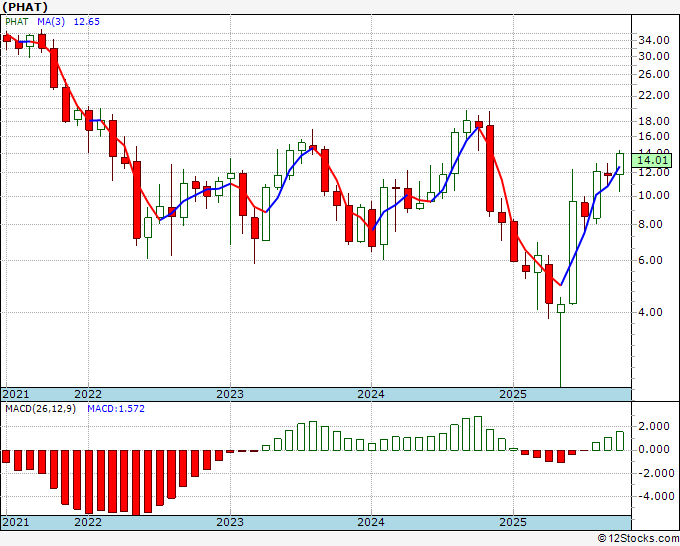Screen dimensions: 680x546
Task: Click the 12.00 price axis label
Action: [x=654, y=172]
